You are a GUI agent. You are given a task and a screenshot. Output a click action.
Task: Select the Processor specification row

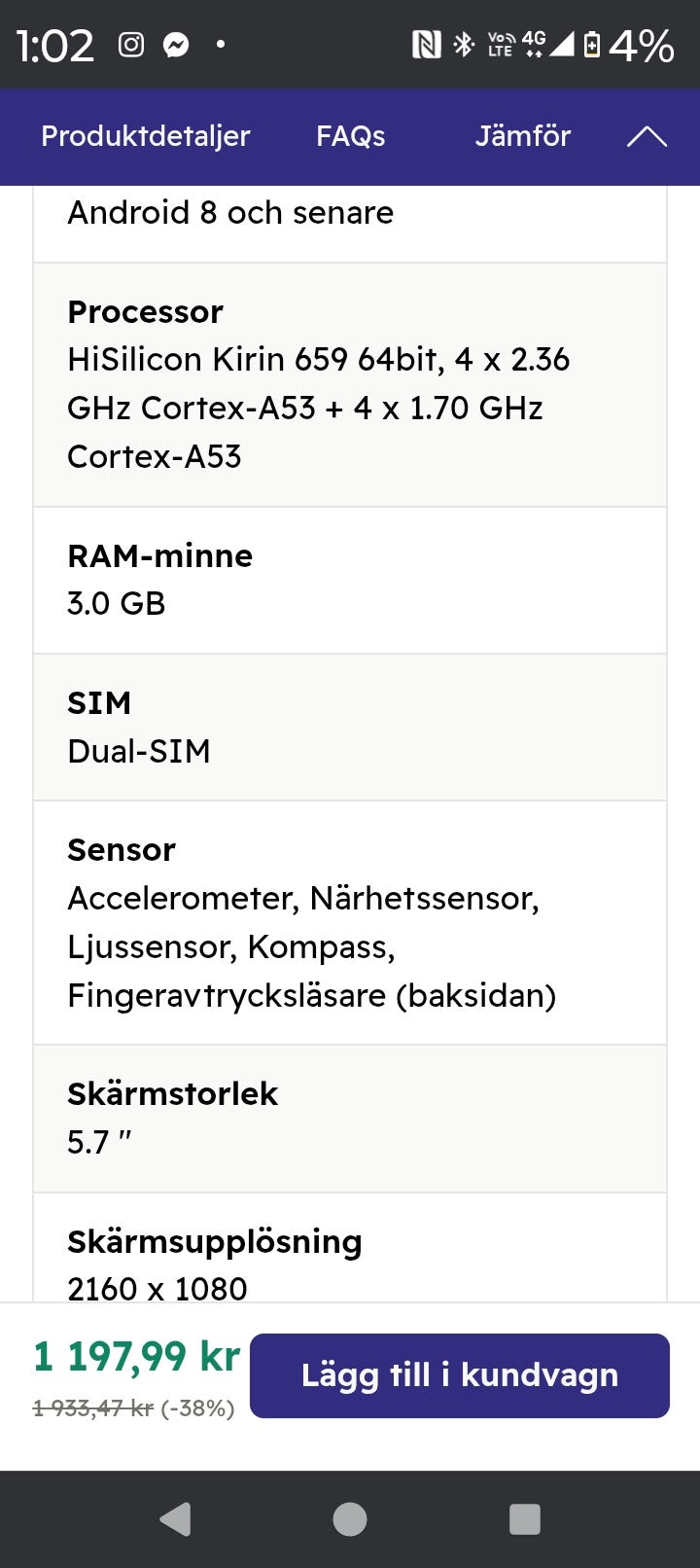350,384
